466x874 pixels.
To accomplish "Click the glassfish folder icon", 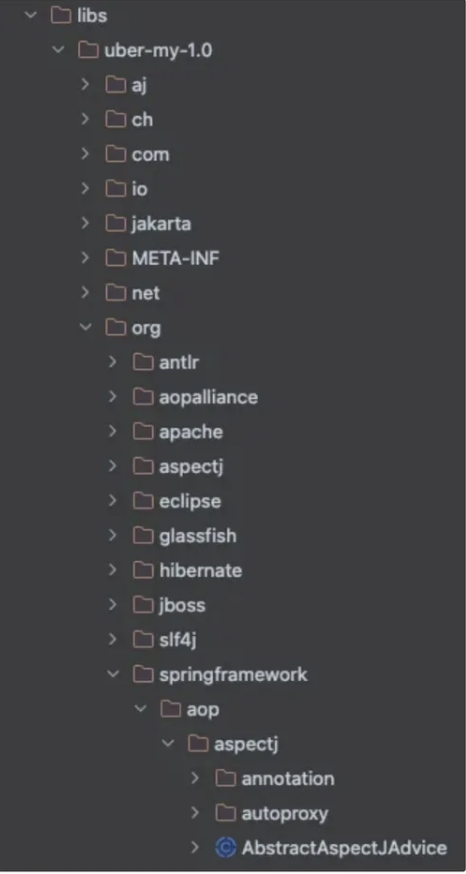I will (143, 536).
